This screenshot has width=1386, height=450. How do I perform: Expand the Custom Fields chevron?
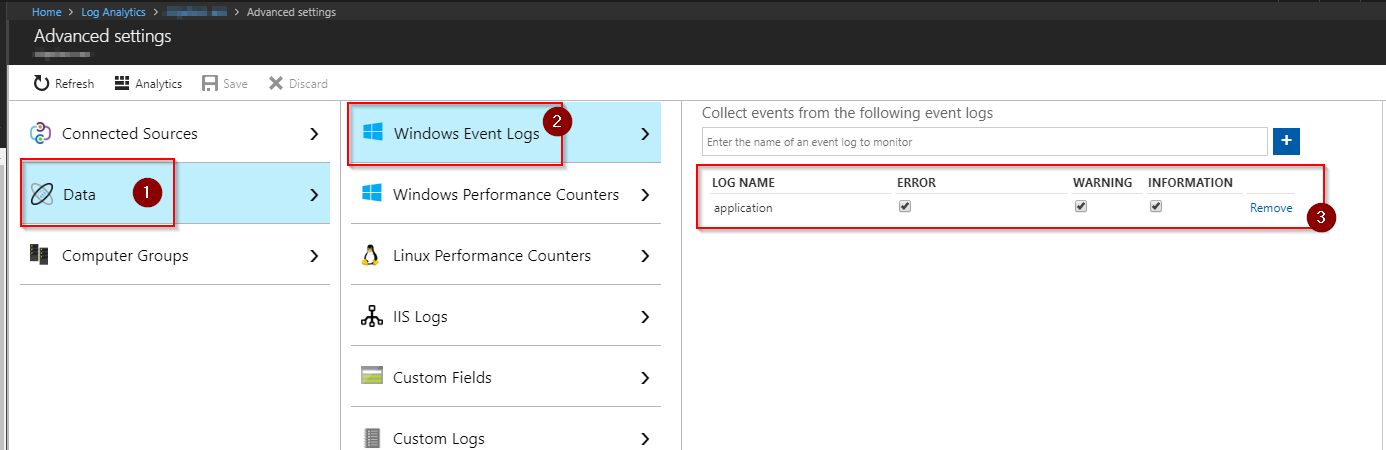click(x=645, y=377)
